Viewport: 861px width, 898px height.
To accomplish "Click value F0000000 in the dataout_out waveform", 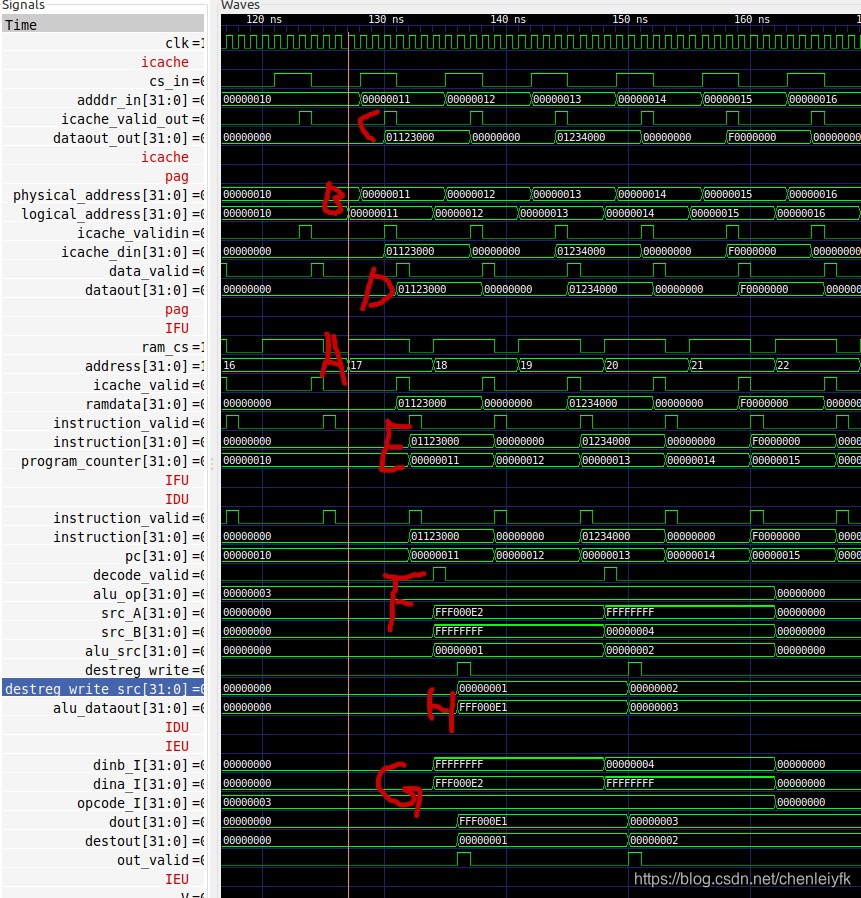I will point(752,137).
